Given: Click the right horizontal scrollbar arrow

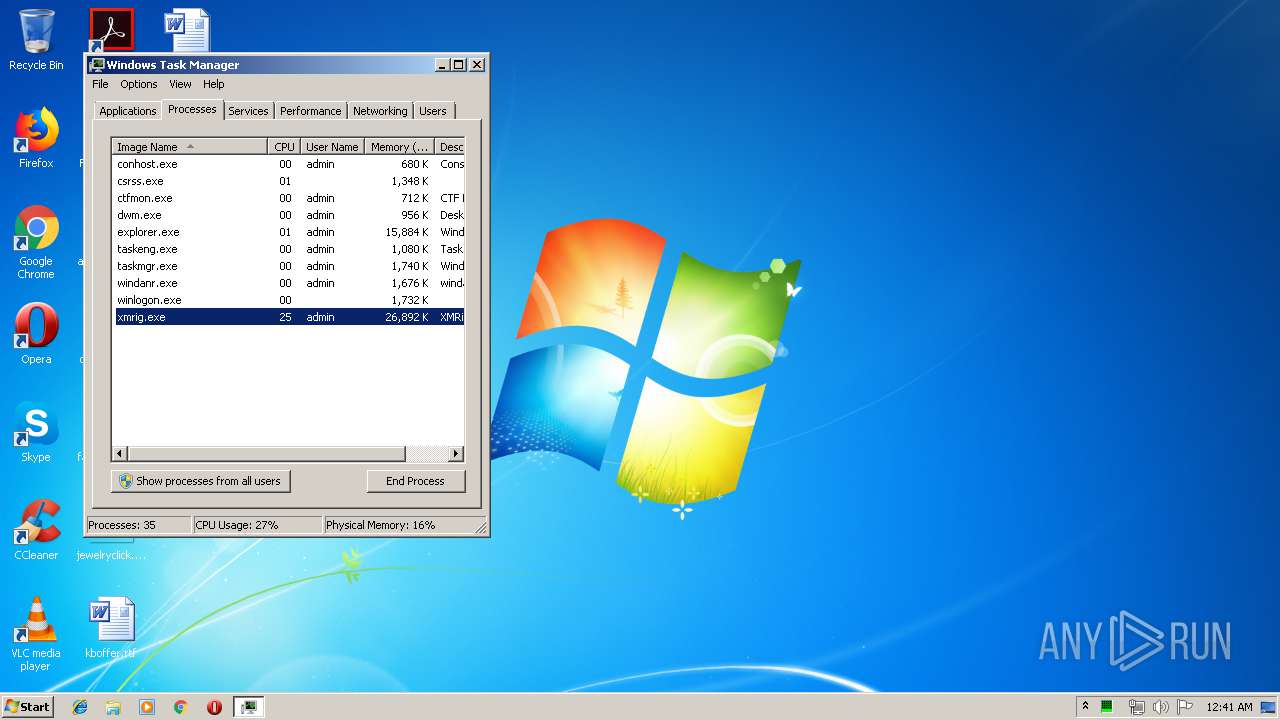Looking at the screenshot, I should point(456,454).
